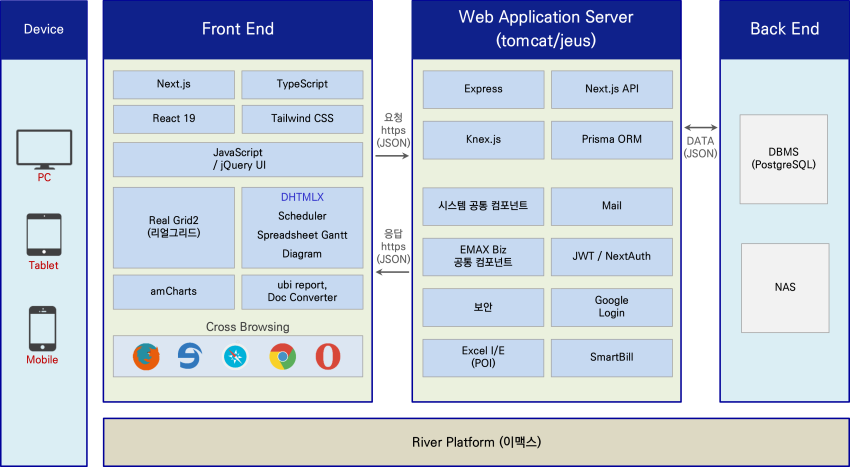850x467 pixels.
Task: Click the Excel I/E (POI) box
Action: [483, 357]
